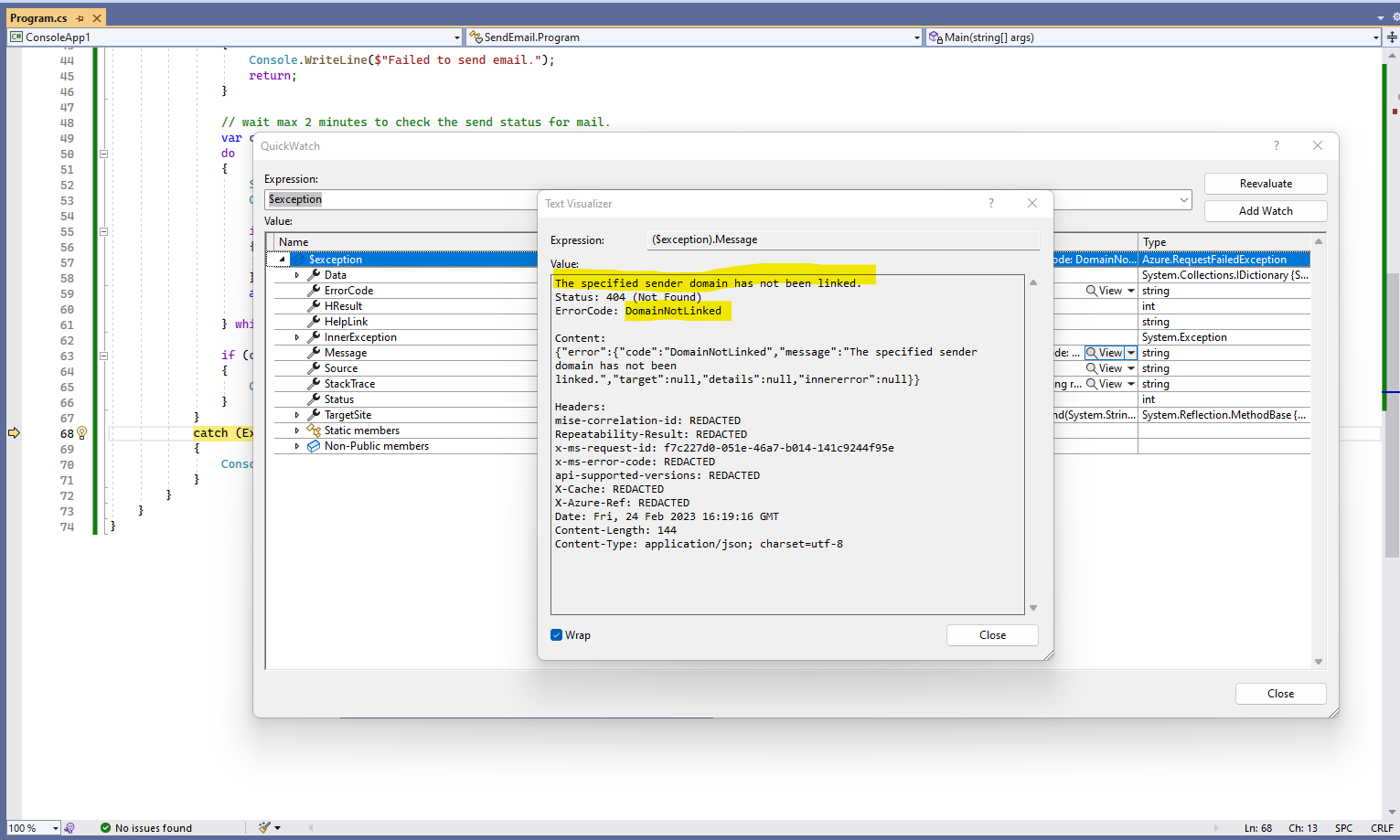Click the yellow current-statement arrow in the margin
This screenshot has height=840, width=1400.
(x=14, y=433)
